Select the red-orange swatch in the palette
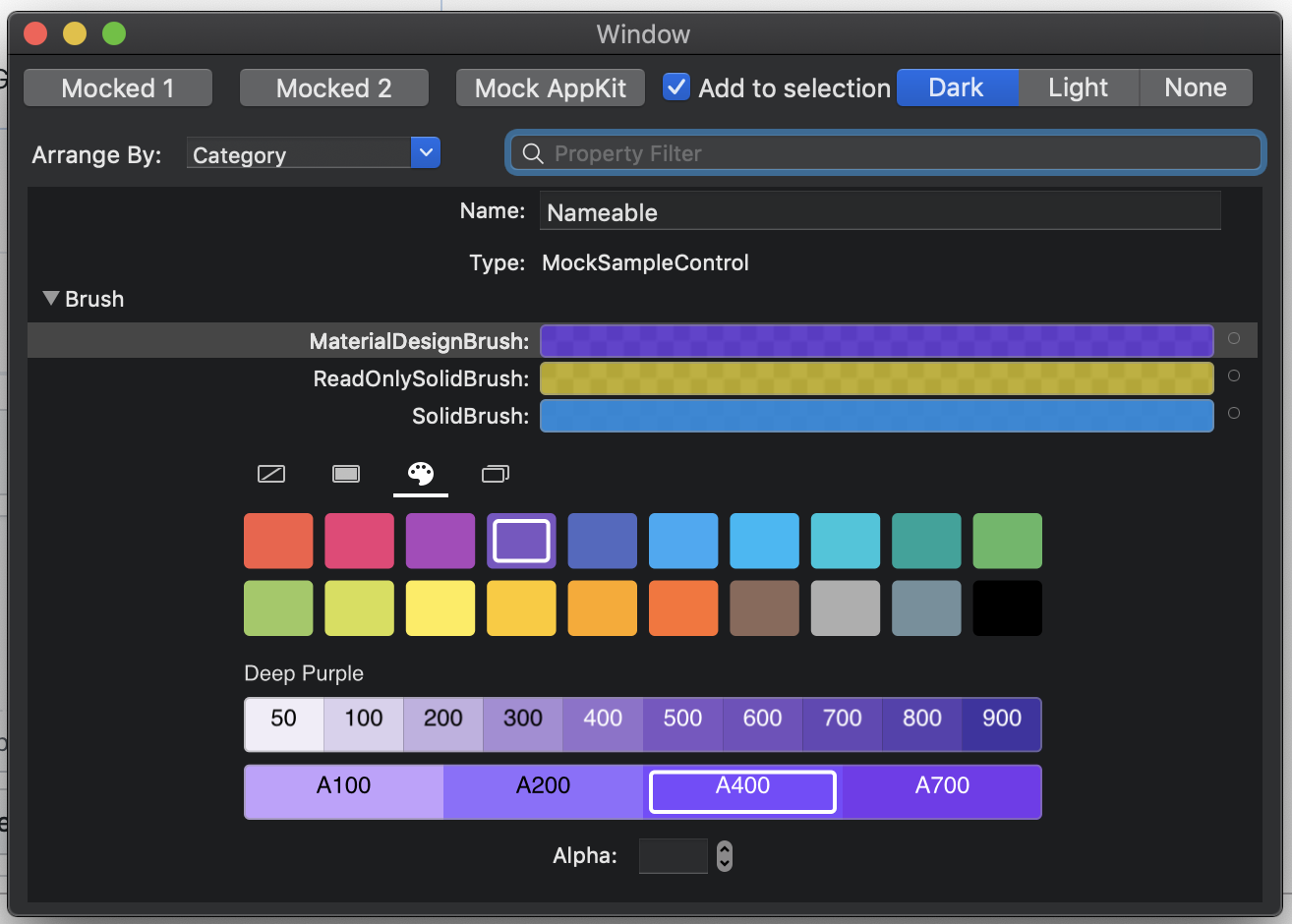 click(x=278, y=540)
